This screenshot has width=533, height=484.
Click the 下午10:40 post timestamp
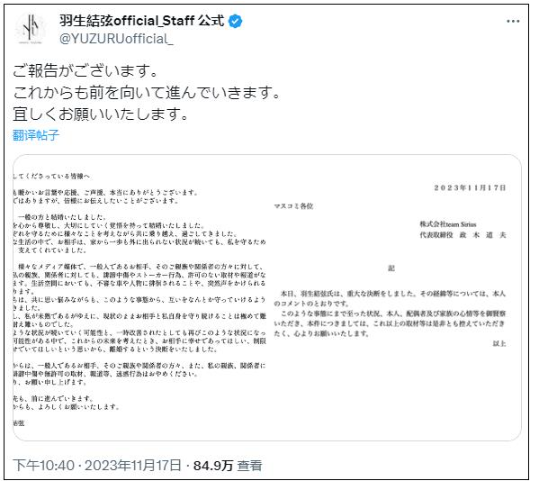44,465
